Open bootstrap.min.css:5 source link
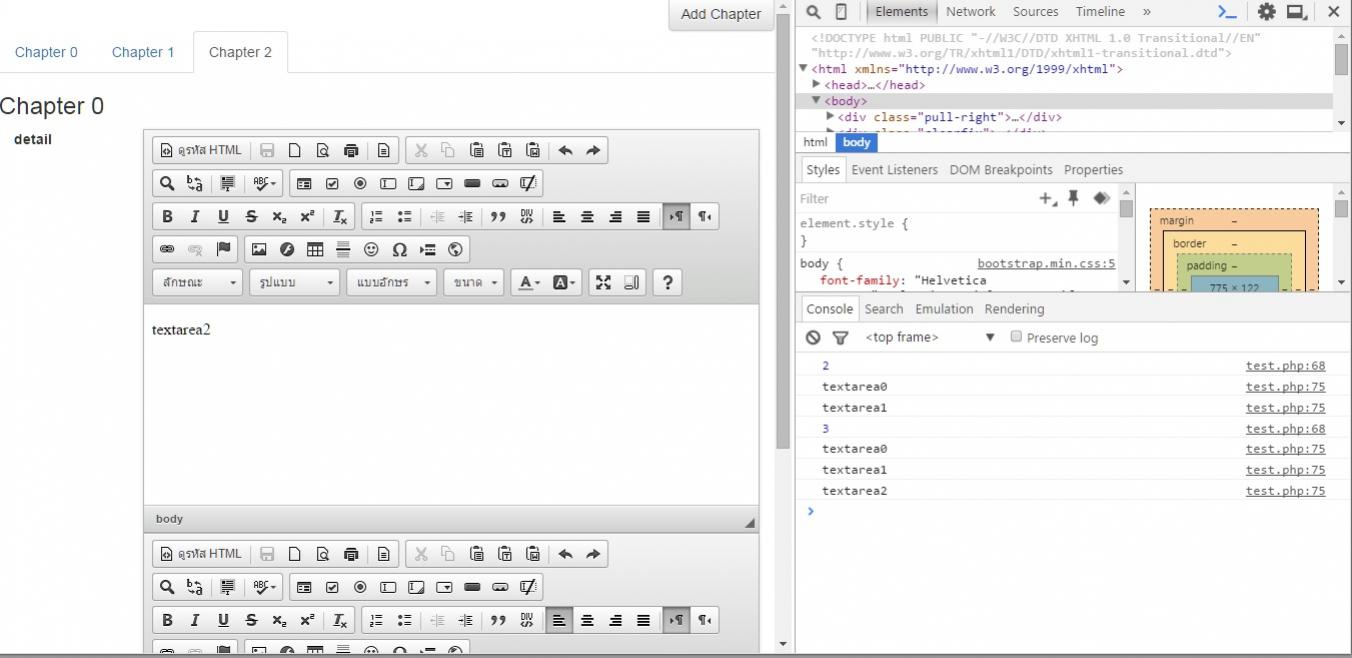 [x=1046, y=263]
